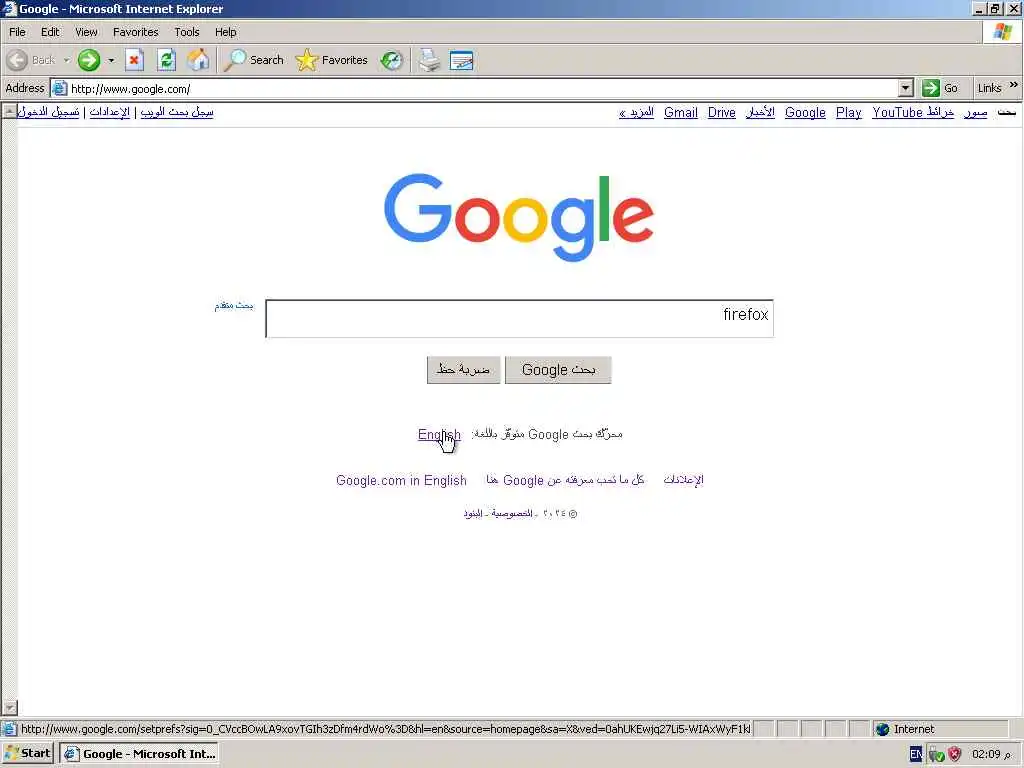Click the vertical scrollbar down arrow
Image resolution: width=1024 pixels, height=768 pixels.
click(x=8, y=708)
